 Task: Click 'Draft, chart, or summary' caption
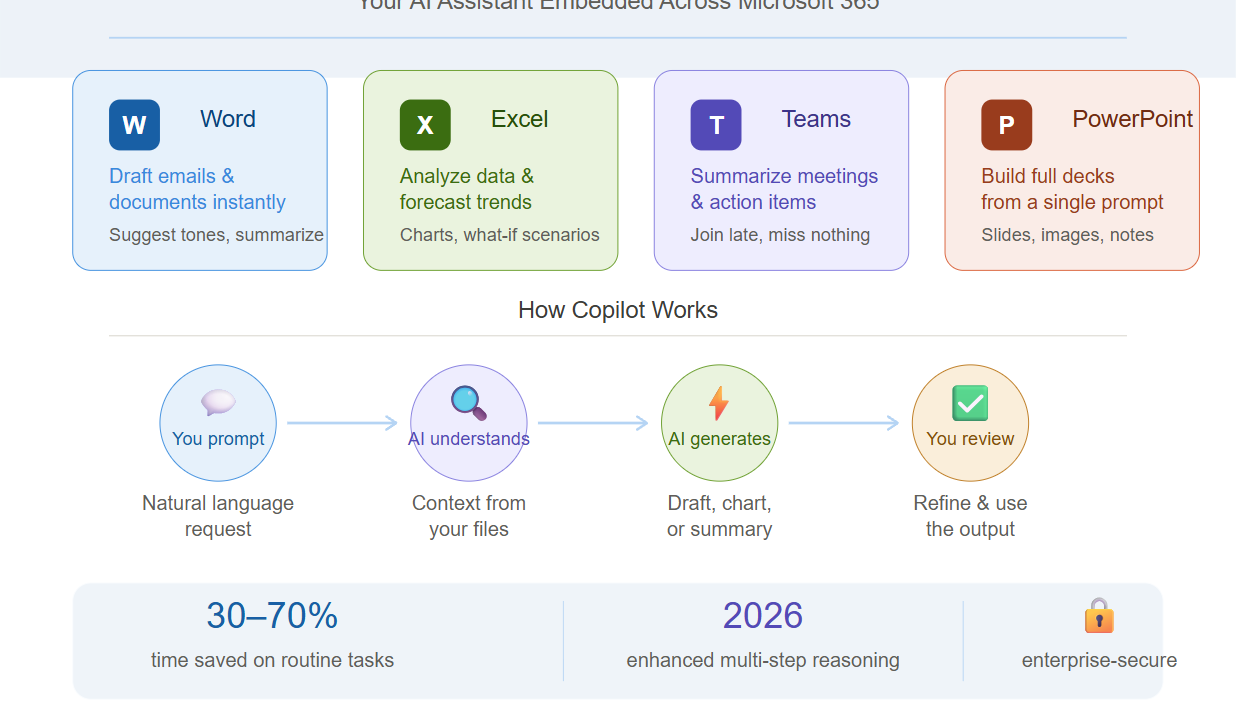coord(719,516)
